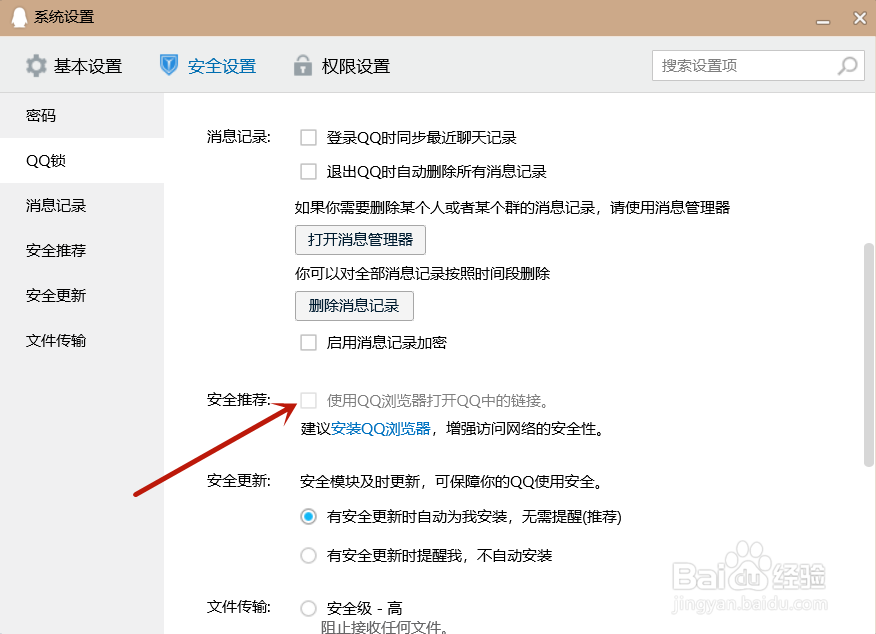Screen dimensions: 876x634
Task: Select 安全推荐 in the sidebar
Action: (82, 250)
